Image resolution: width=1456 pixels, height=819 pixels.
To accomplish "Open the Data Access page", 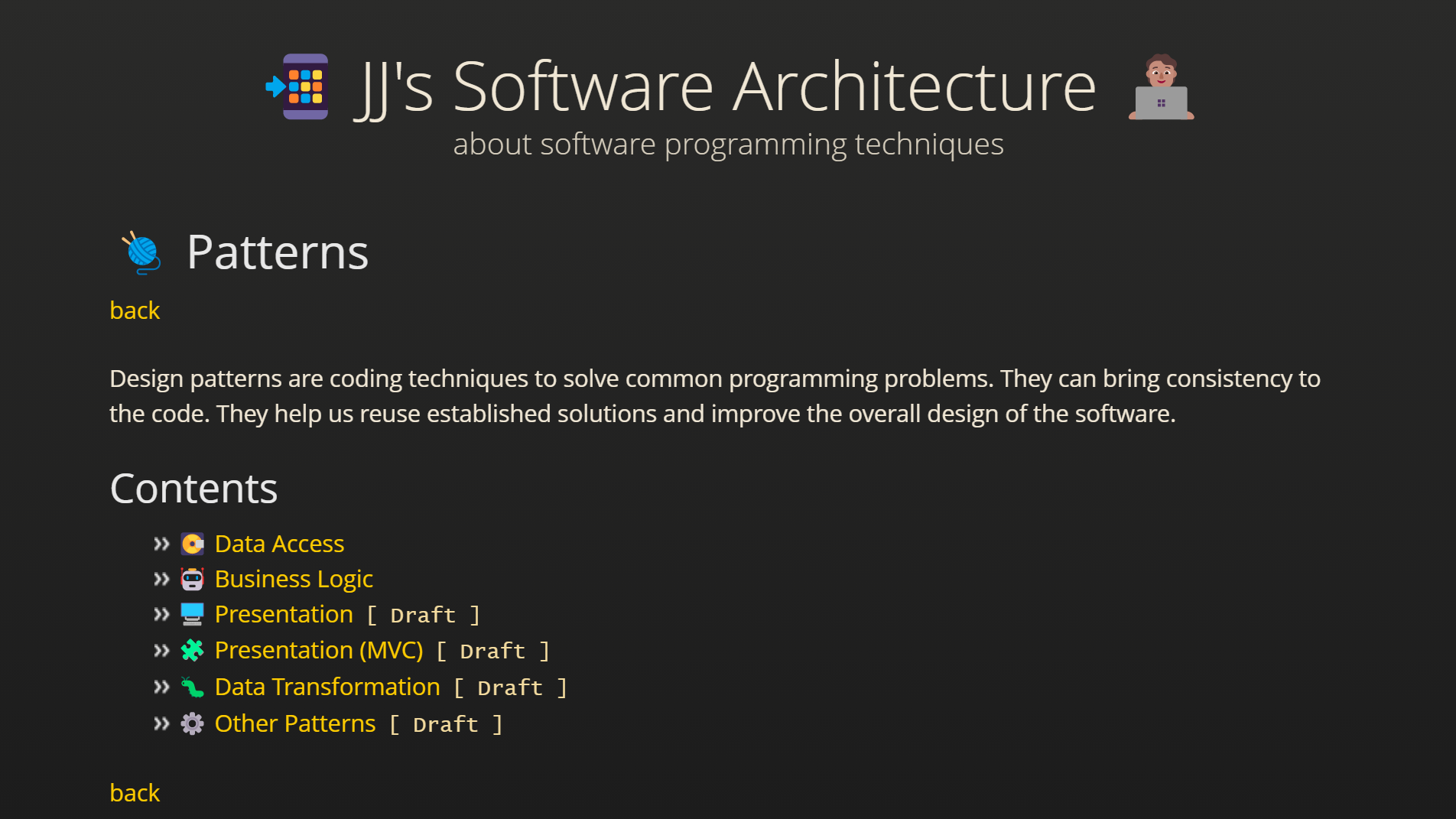I will pyautogui.click(x=279, y=543).
